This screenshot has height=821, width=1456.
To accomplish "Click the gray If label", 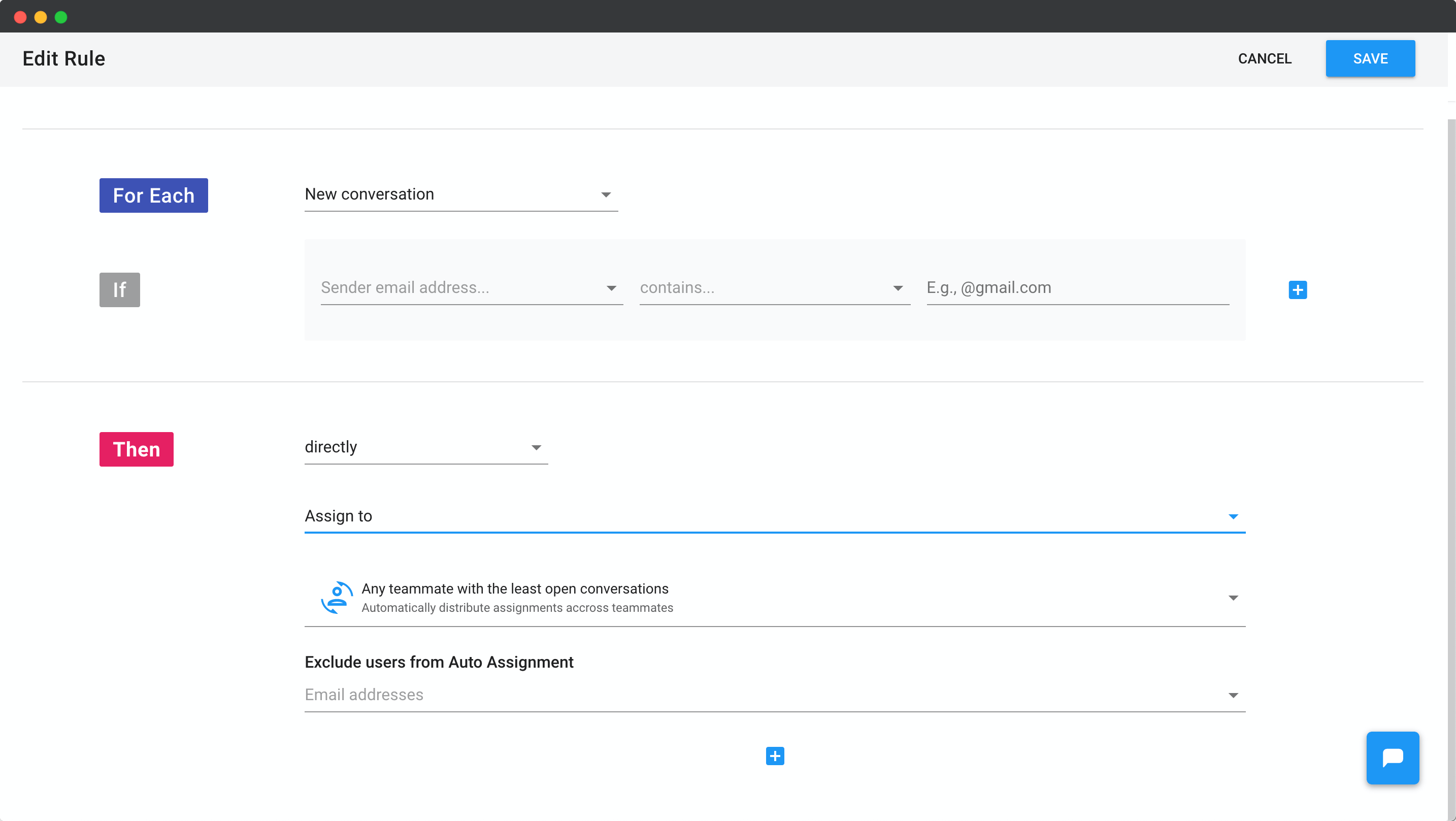I will coord(119,289).
